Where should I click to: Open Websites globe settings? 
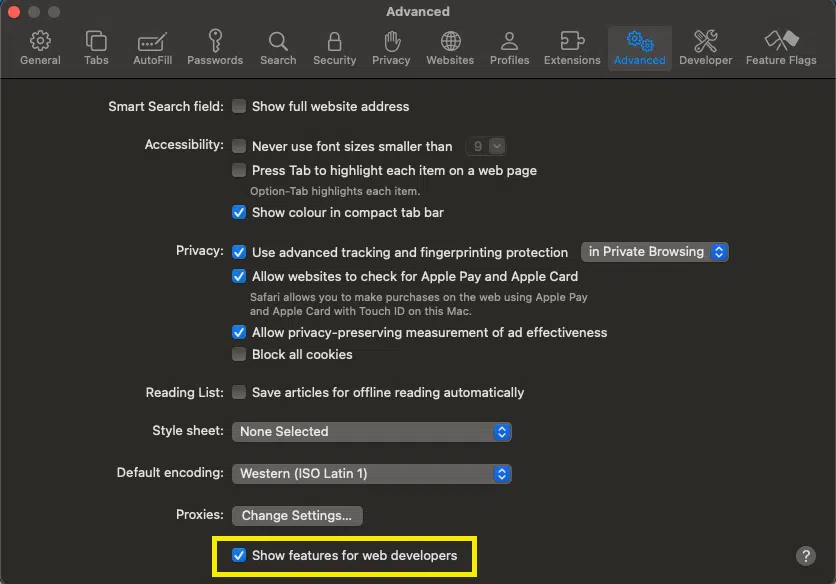point(450,47)
